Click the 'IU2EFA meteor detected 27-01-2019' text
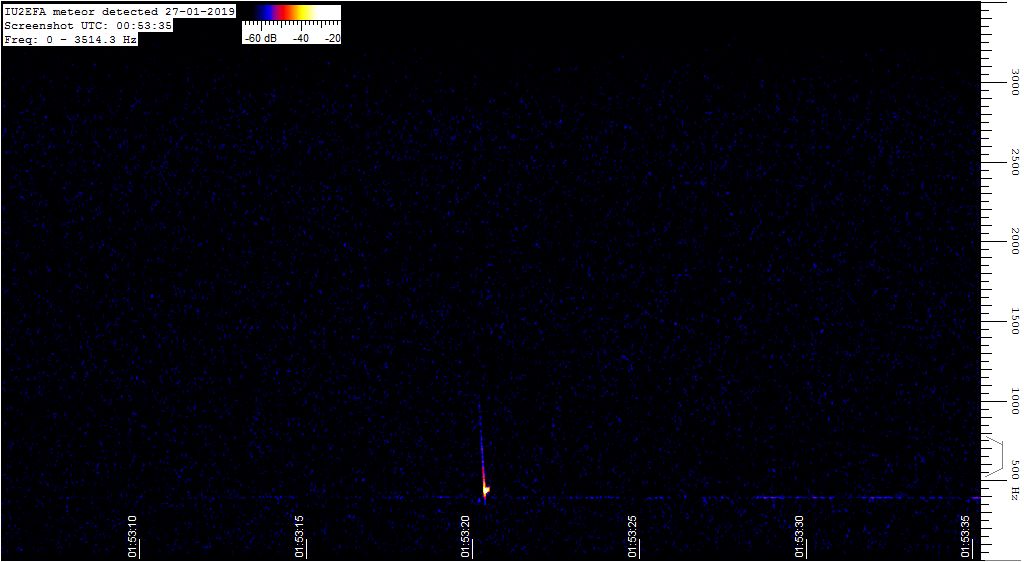This screenshot has width=1024, height=562. (120, 12)
